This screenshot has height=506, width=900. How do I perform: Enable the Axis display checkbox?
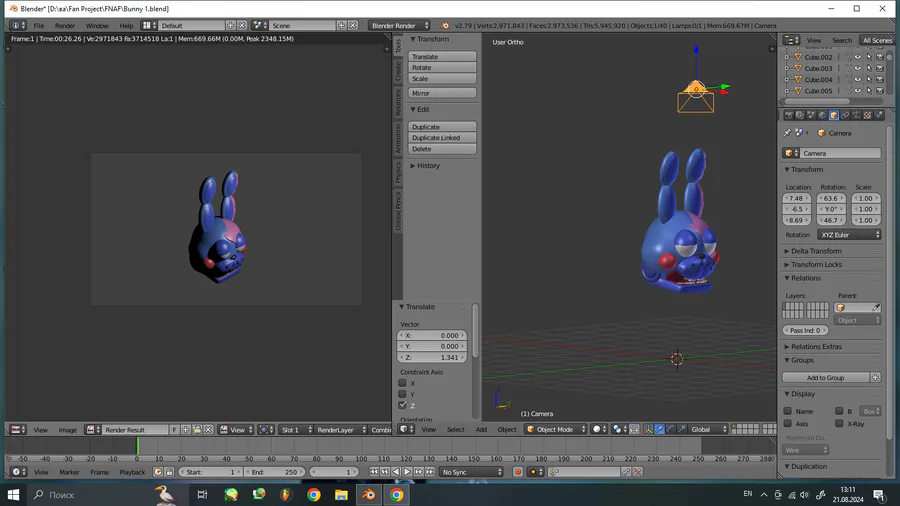tap(788, 423)
